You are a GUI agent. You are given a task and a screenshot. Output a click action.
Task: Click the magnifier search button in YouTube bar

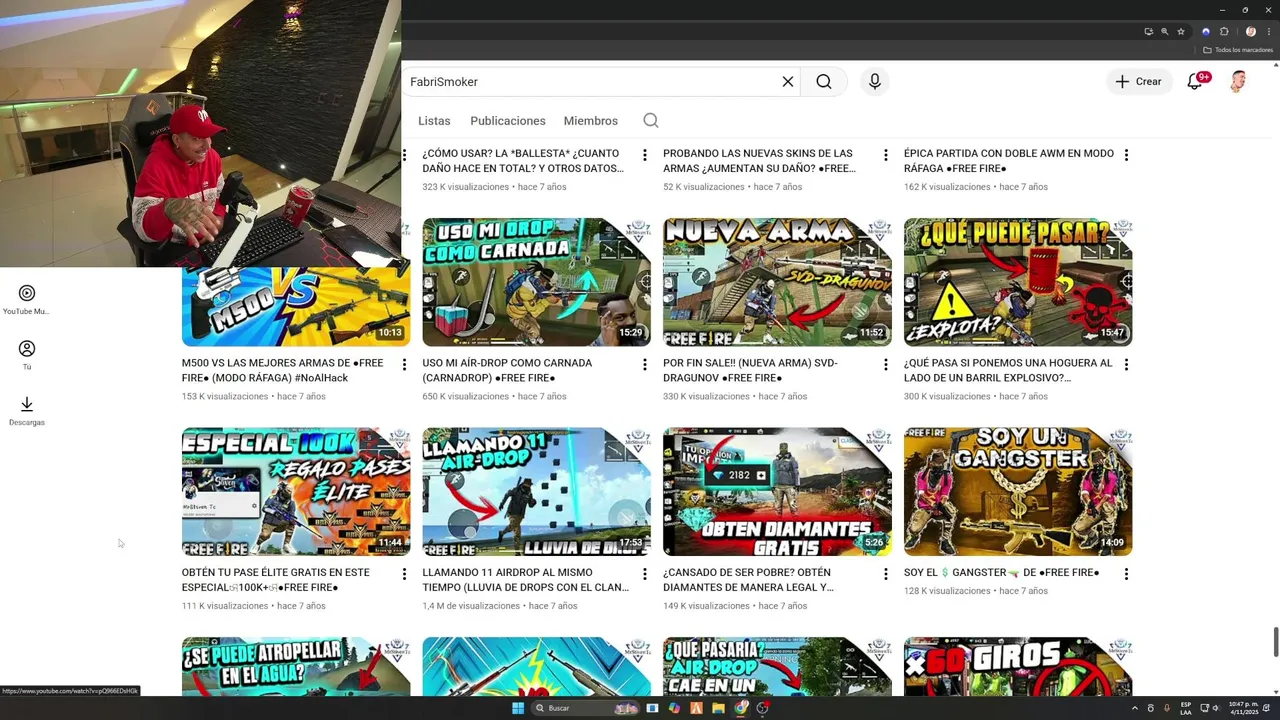click(x=824, y=82)
